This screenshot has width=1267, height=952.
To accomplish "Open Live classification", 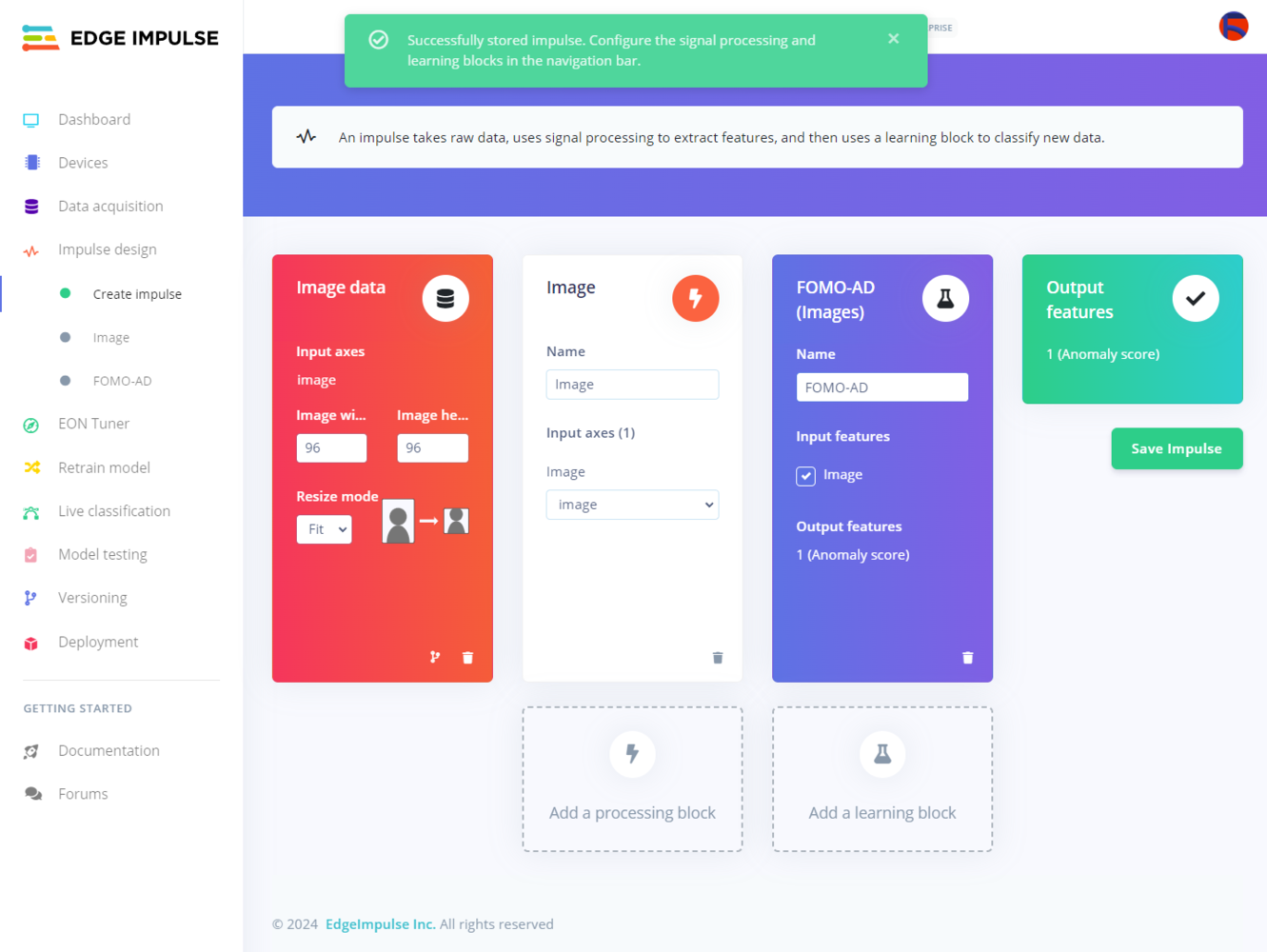I will 114,511.
